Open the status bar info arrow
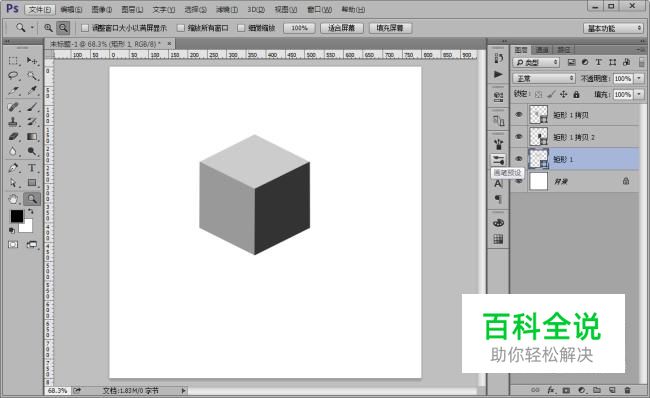650x398 pixels. point(183,391)
